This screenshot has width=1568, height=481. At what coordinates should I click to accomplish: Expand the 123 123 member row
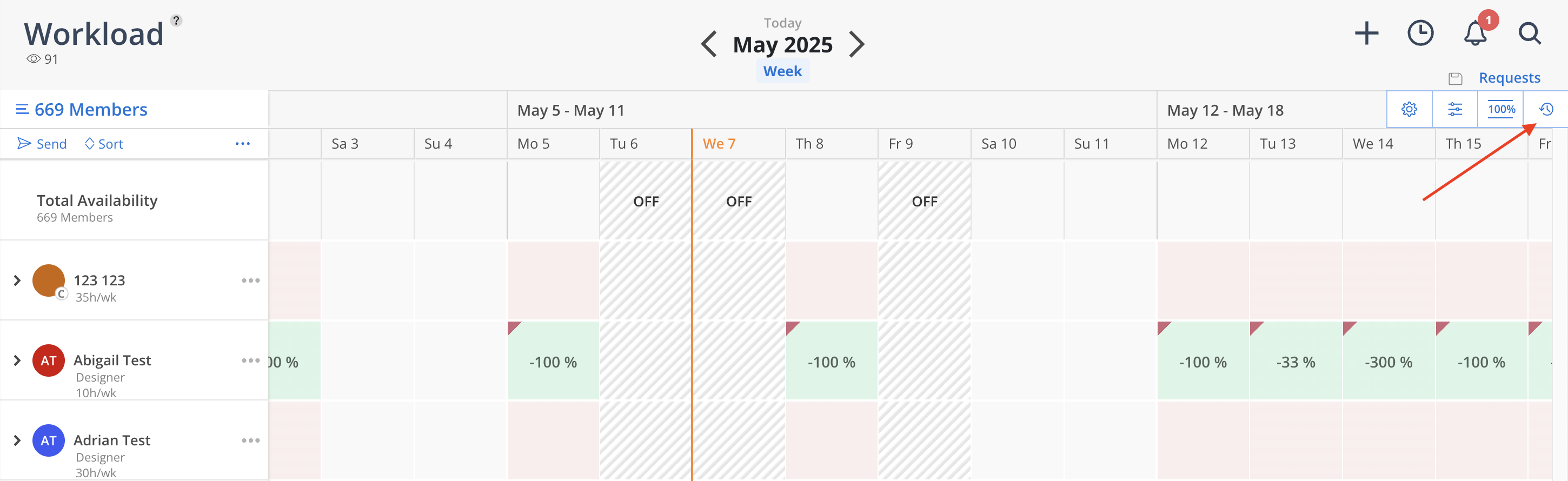pyautogui.click(x=17, y=280)
